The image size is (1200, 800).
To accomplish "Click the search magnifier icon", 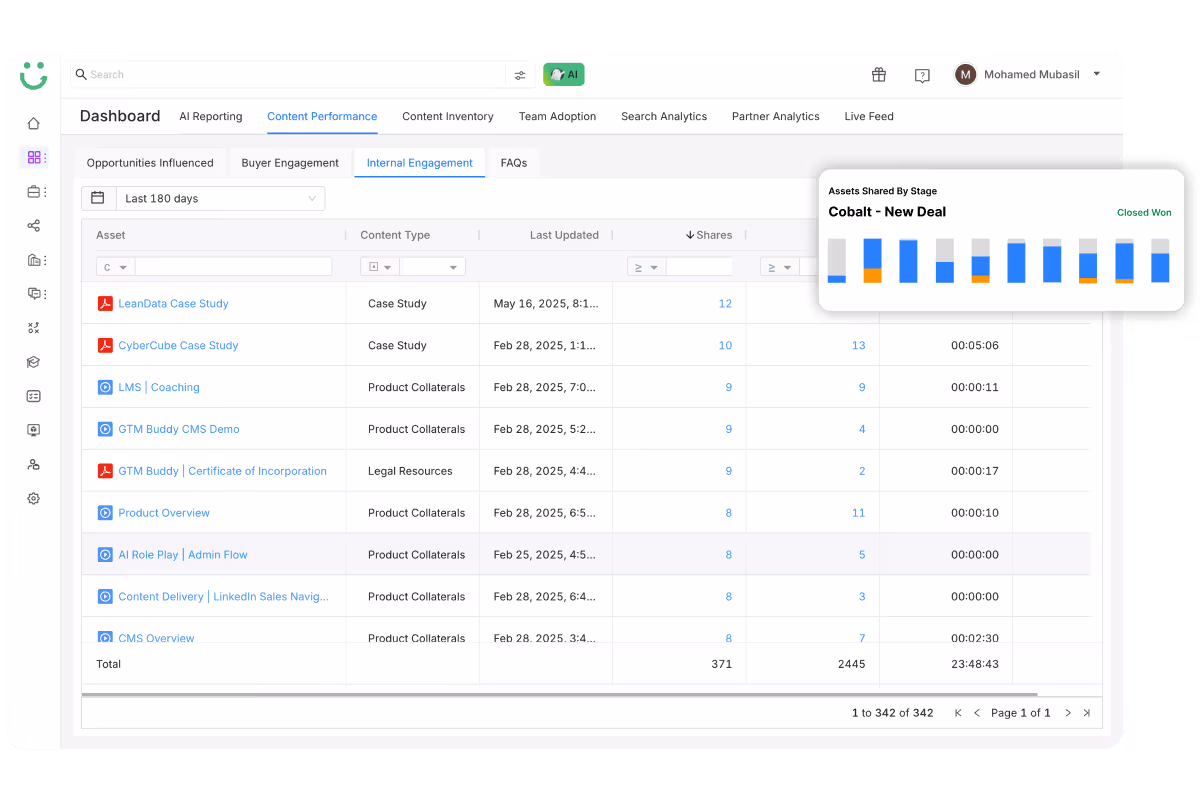I will coord(81,74).
